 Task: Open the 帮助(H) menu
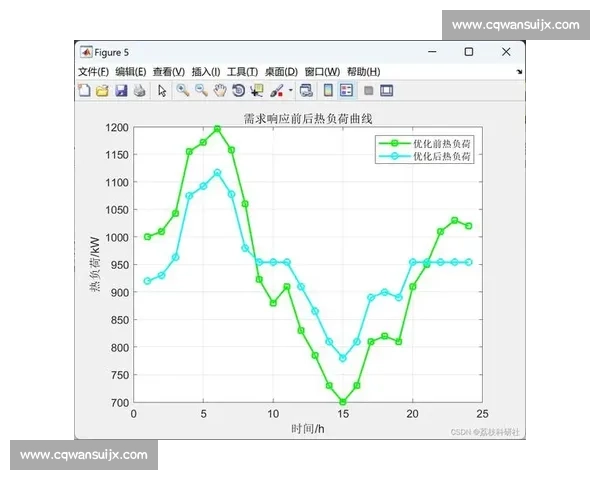click(364, 72)
